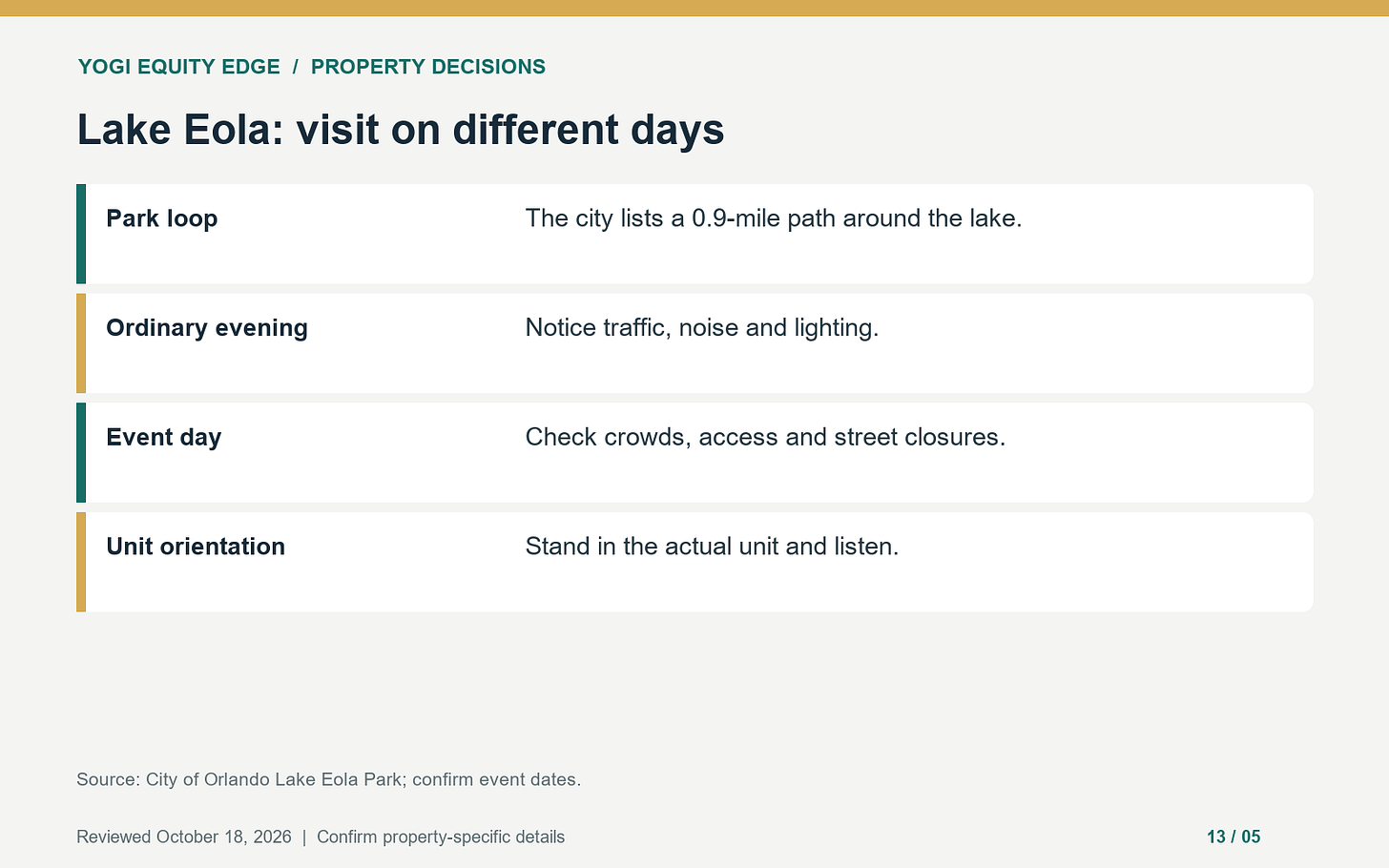Click the 13 / 05 page number
The height and width of the screenshot is (868, 1389).
(1234, 837)
